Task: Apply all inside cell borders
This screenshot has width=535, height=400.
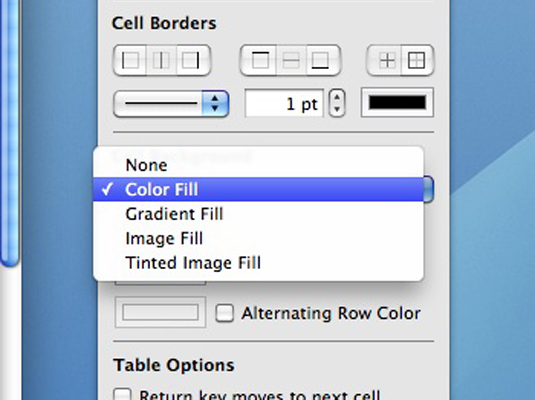Action: 384,60
